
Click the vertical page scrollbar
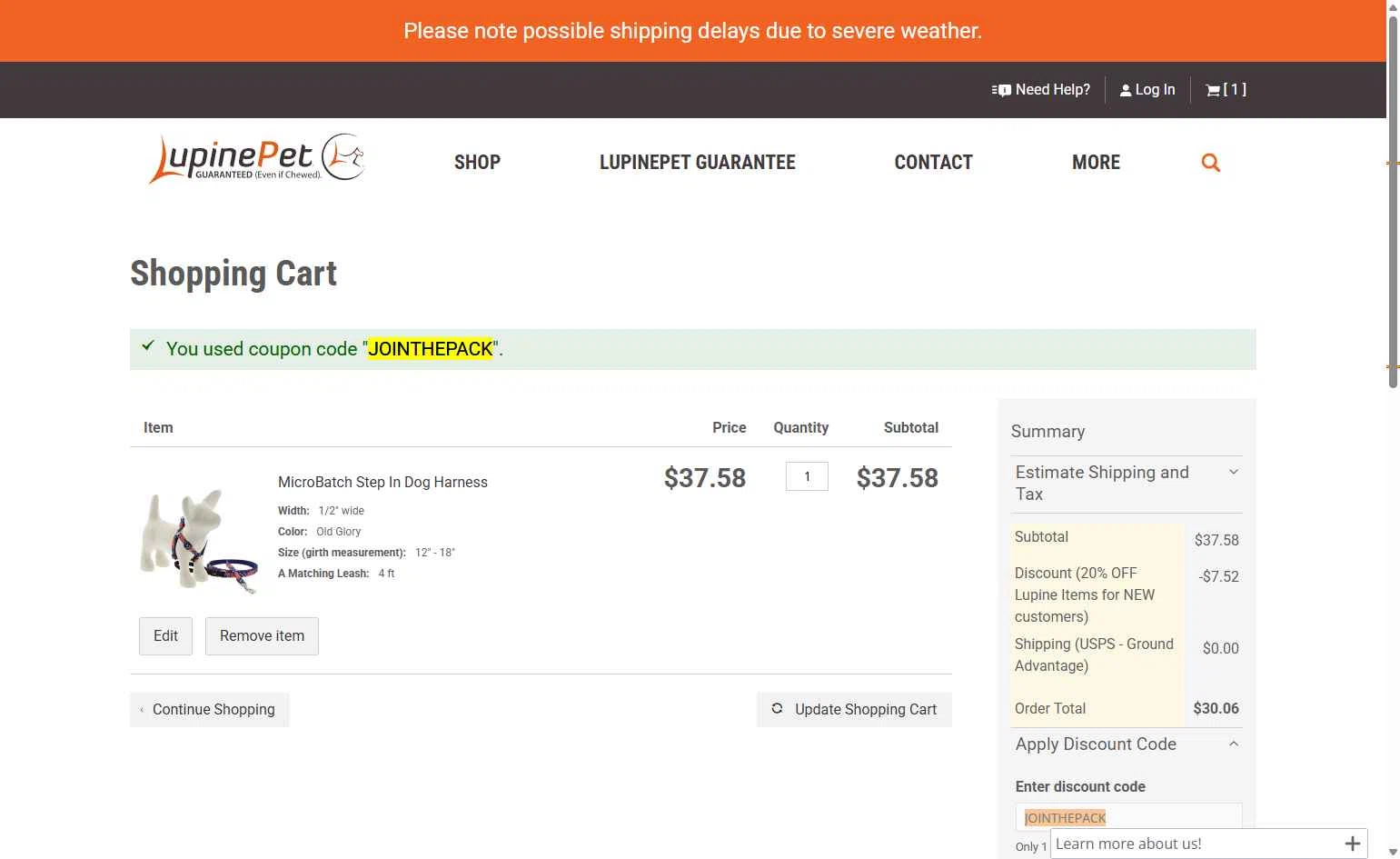(x=1393, y=203)
